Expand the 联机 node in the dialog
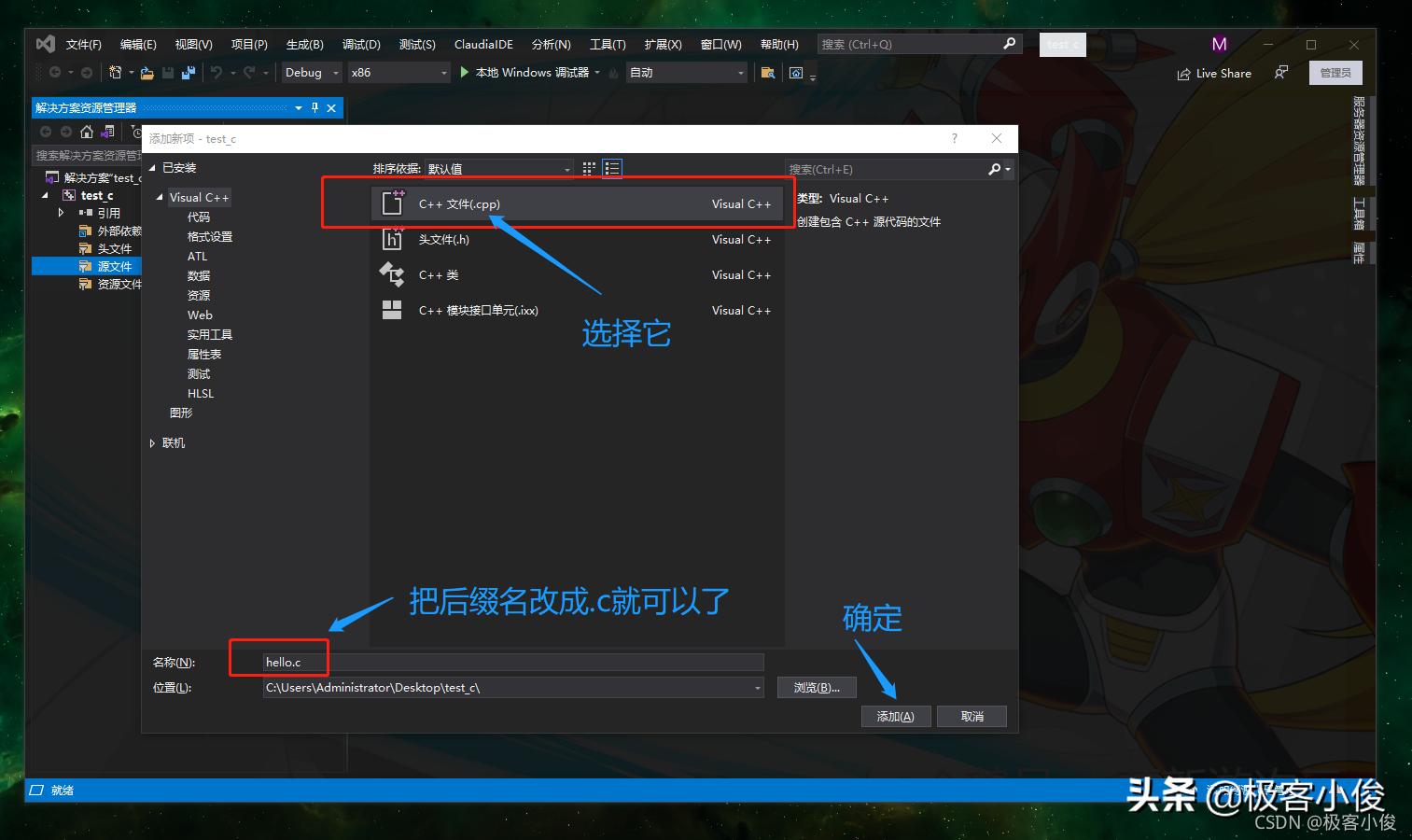Screen dimensions: 1412x840 tap(153, 442)
